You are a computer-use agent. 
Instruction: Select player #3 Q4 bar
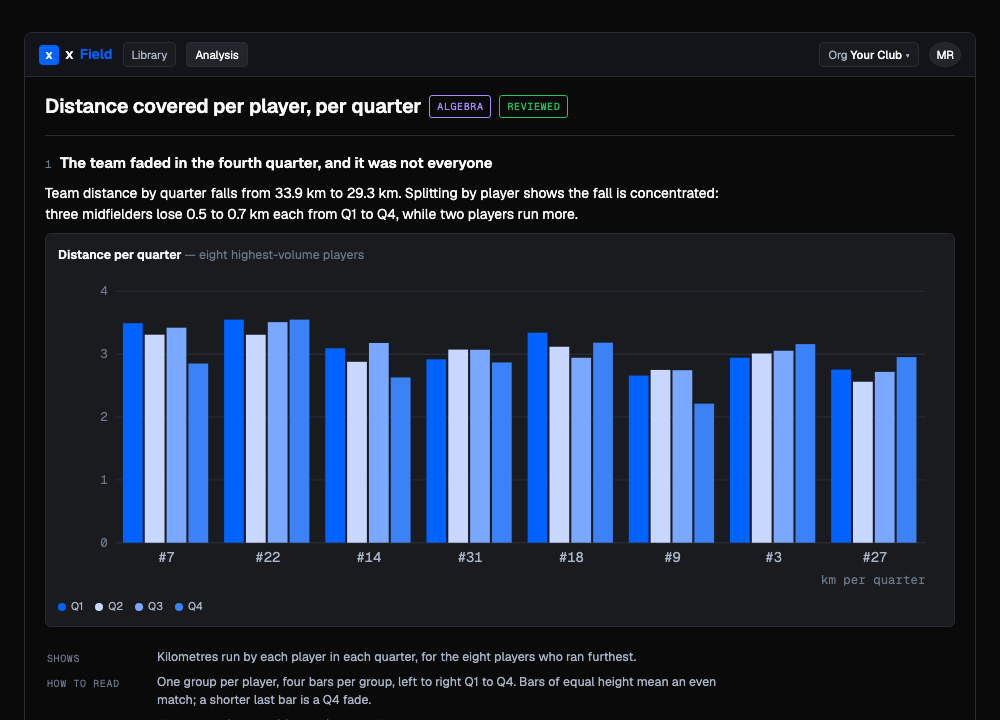pos(805,443)
